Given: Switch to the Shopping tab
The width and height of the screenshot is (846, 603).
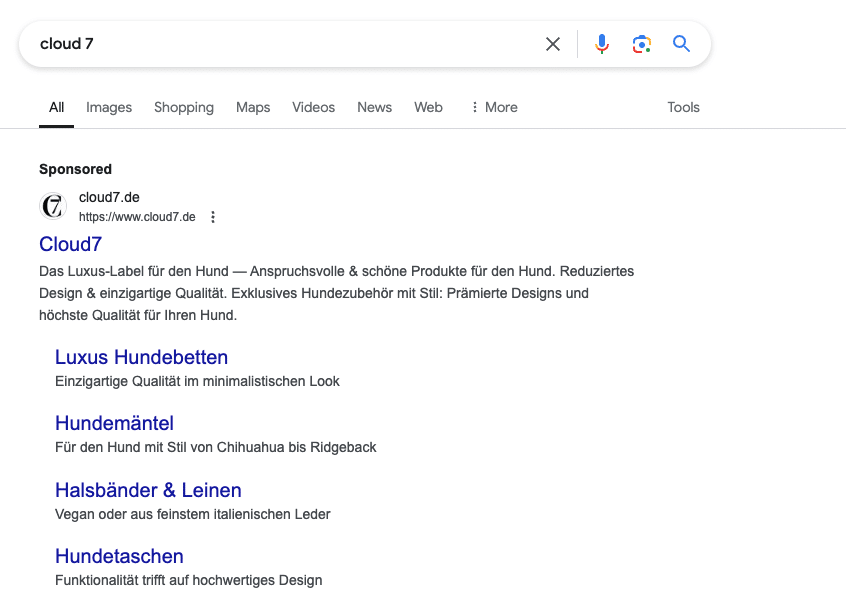Looking at the screenshot, I should tap(184, 107).
